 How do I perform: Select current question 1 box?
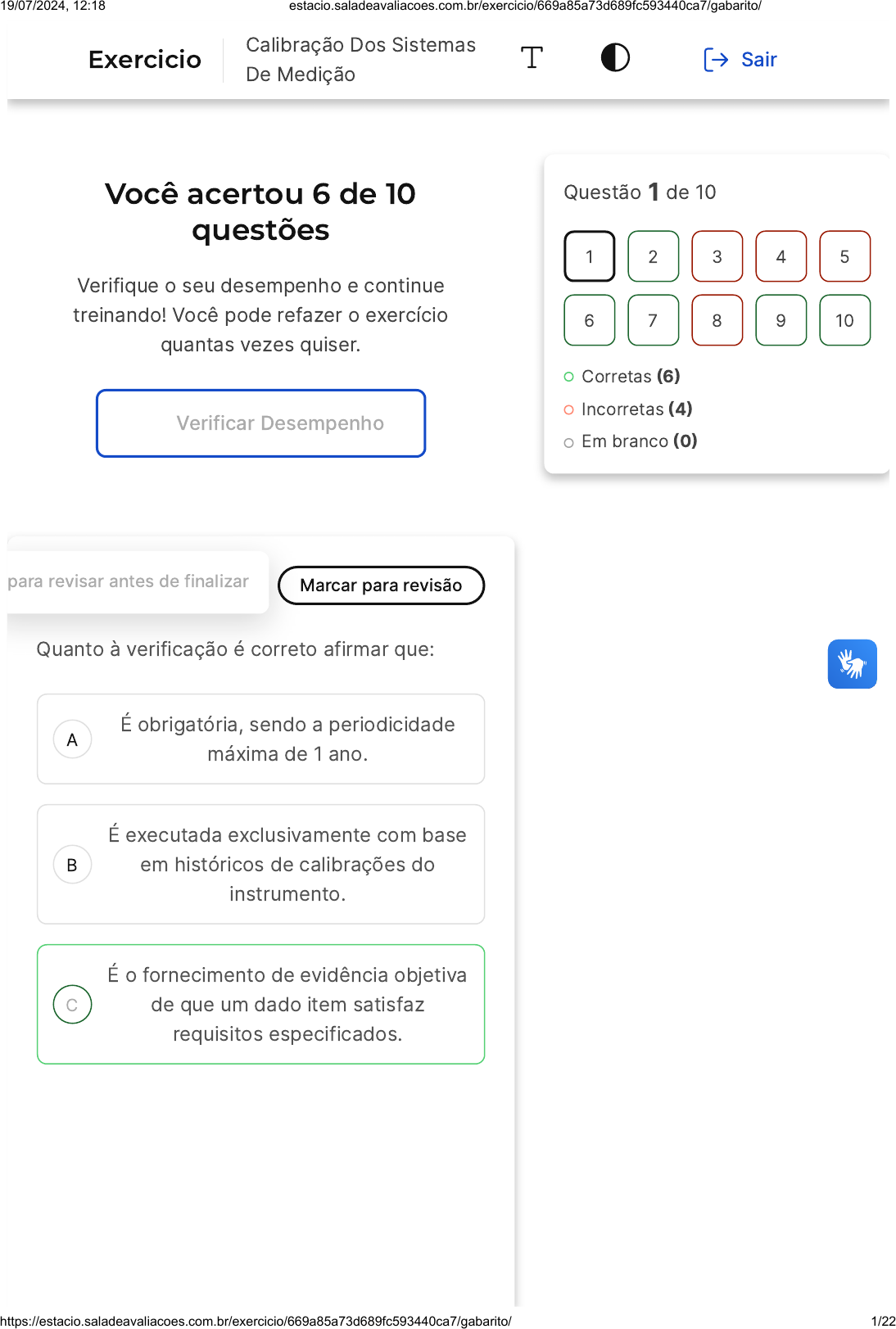(589, 257)
